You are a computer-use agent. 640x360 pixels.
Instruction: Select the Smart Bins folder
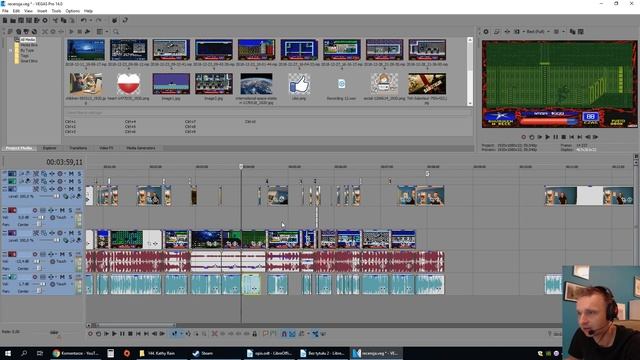29,61
